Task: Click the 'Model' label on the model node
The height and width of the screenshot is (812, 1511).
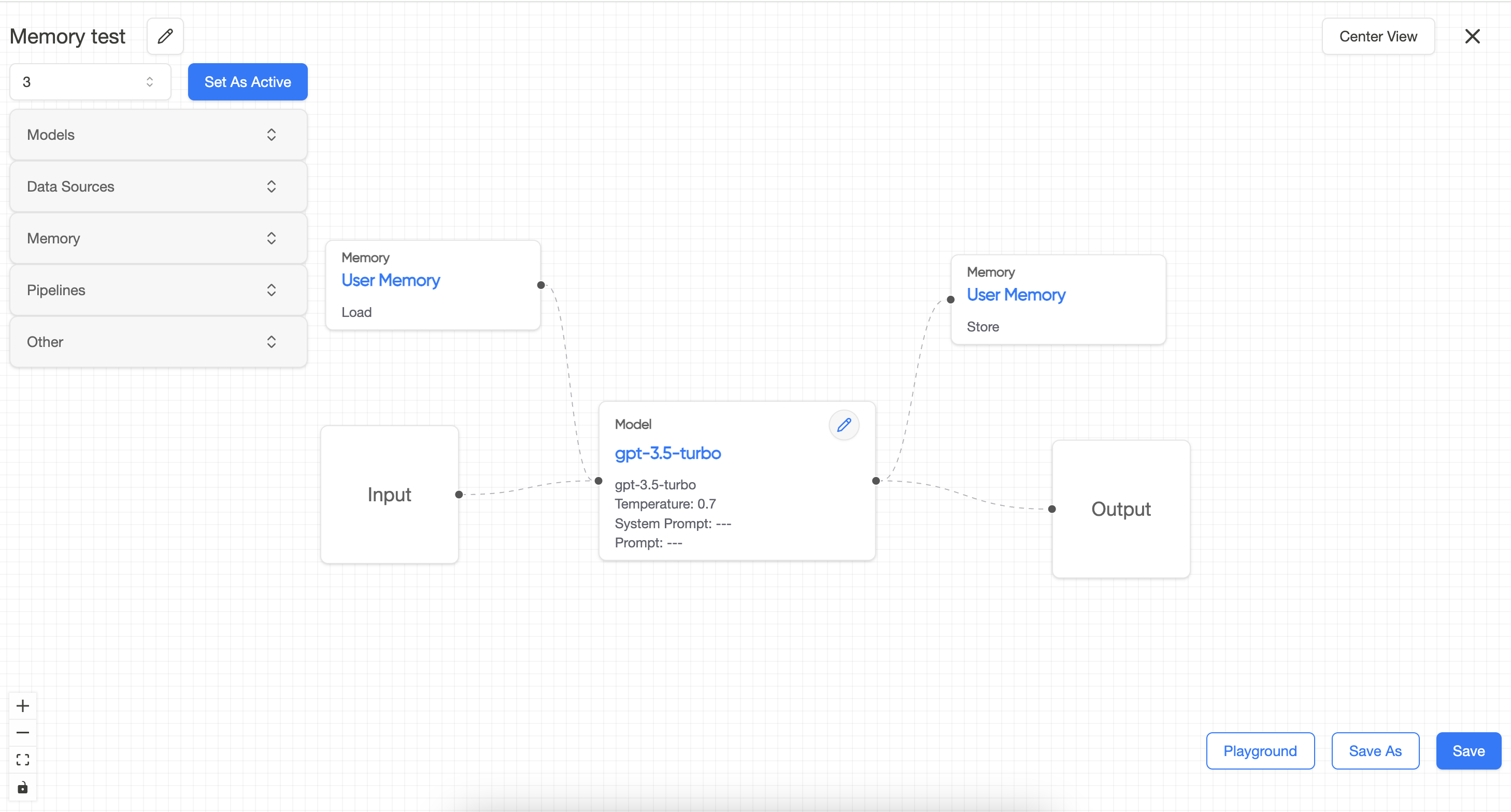Action: pos(633,425)
